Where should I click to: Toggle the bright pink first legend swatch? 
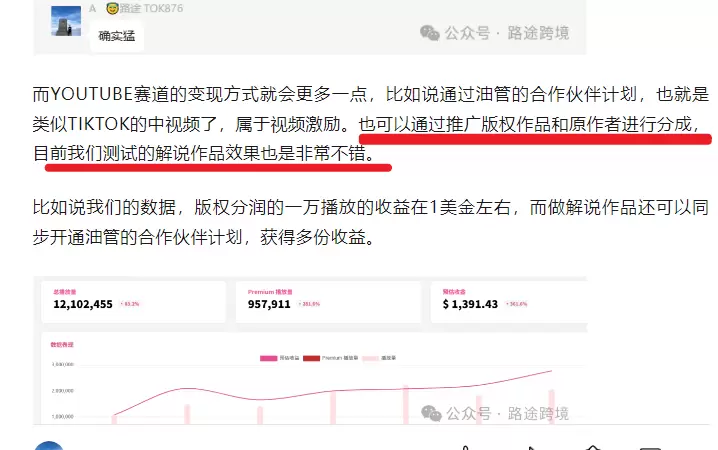269,358
